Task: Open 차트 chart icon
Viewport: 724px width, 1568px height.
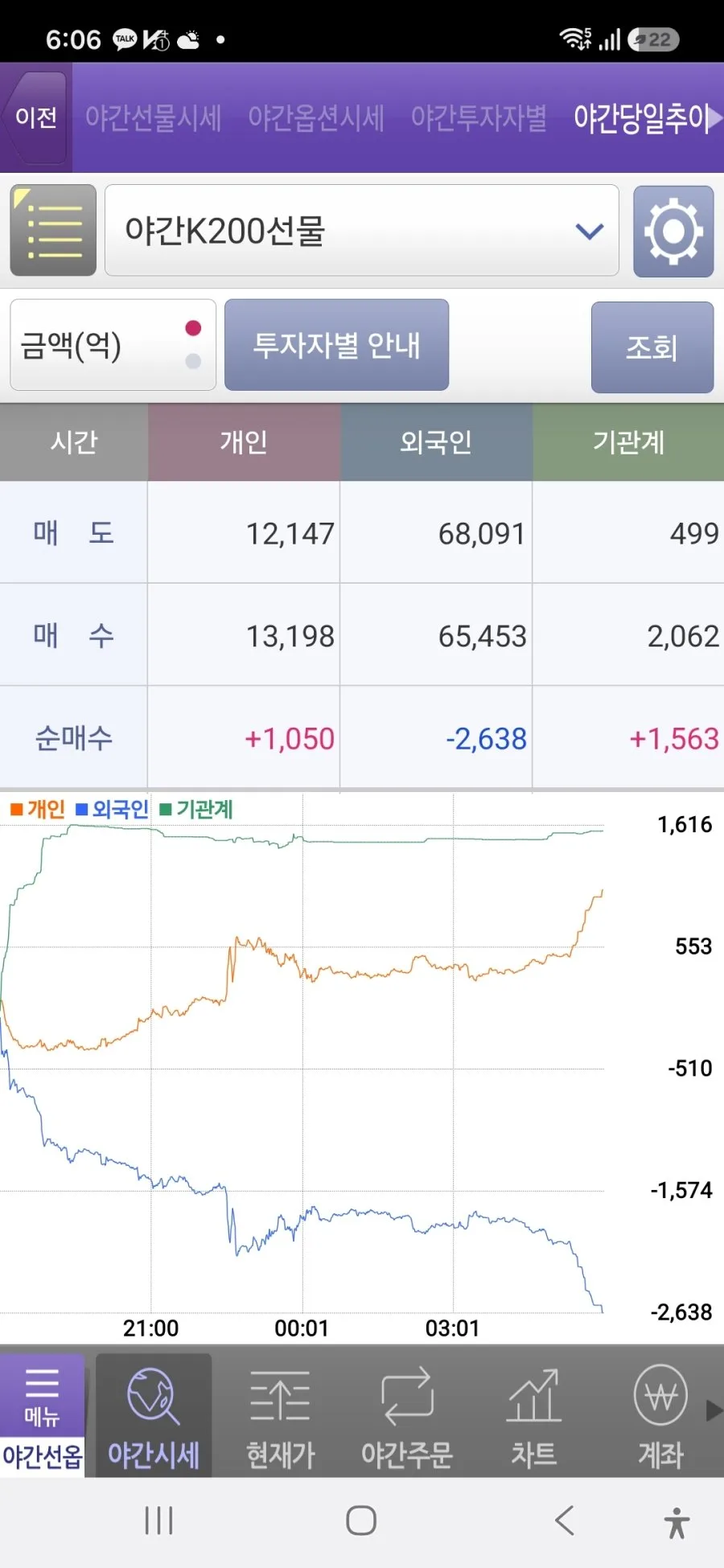Action: point(533,1396)
